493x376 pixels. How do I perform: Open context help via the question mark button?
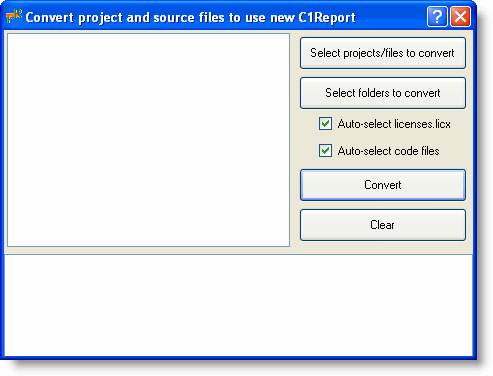point(437,16)
